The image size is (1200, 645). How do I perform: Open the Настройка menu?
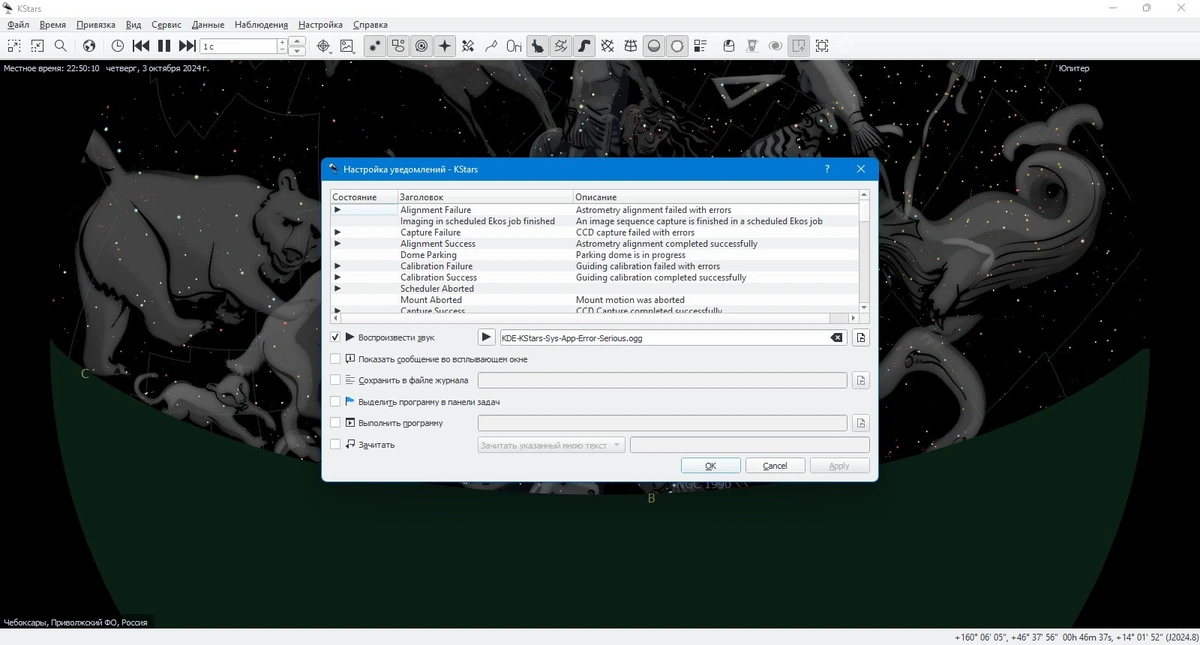point(320,24)
